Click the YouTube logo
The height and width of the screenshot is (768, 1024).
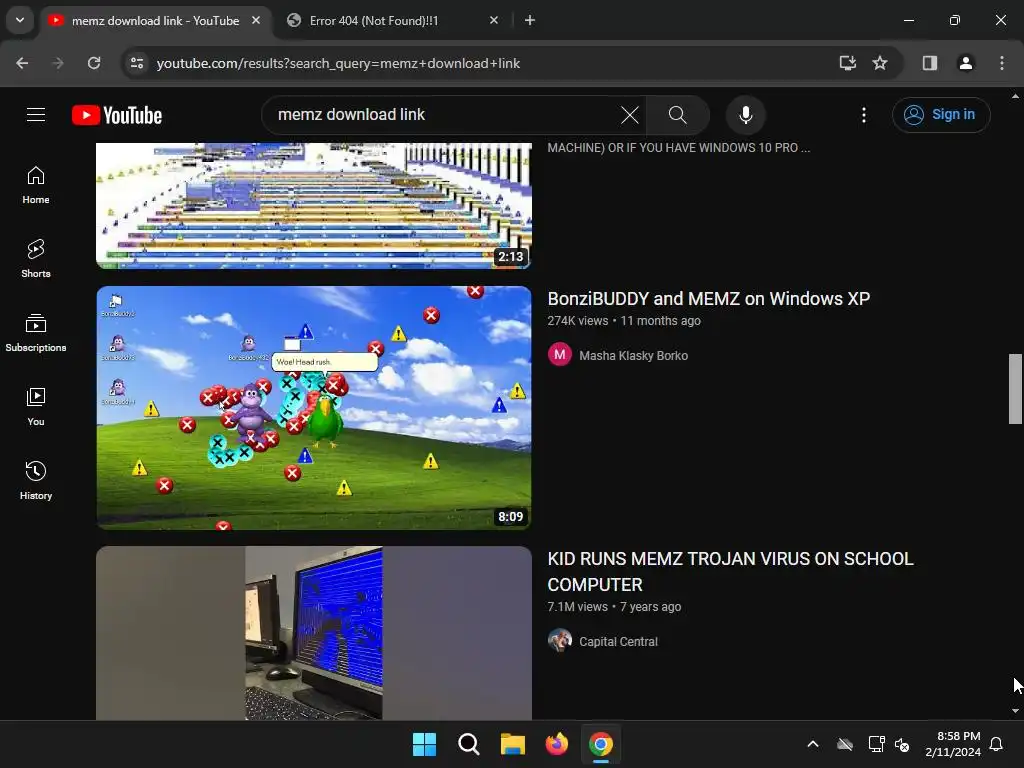tap(117, 115)
